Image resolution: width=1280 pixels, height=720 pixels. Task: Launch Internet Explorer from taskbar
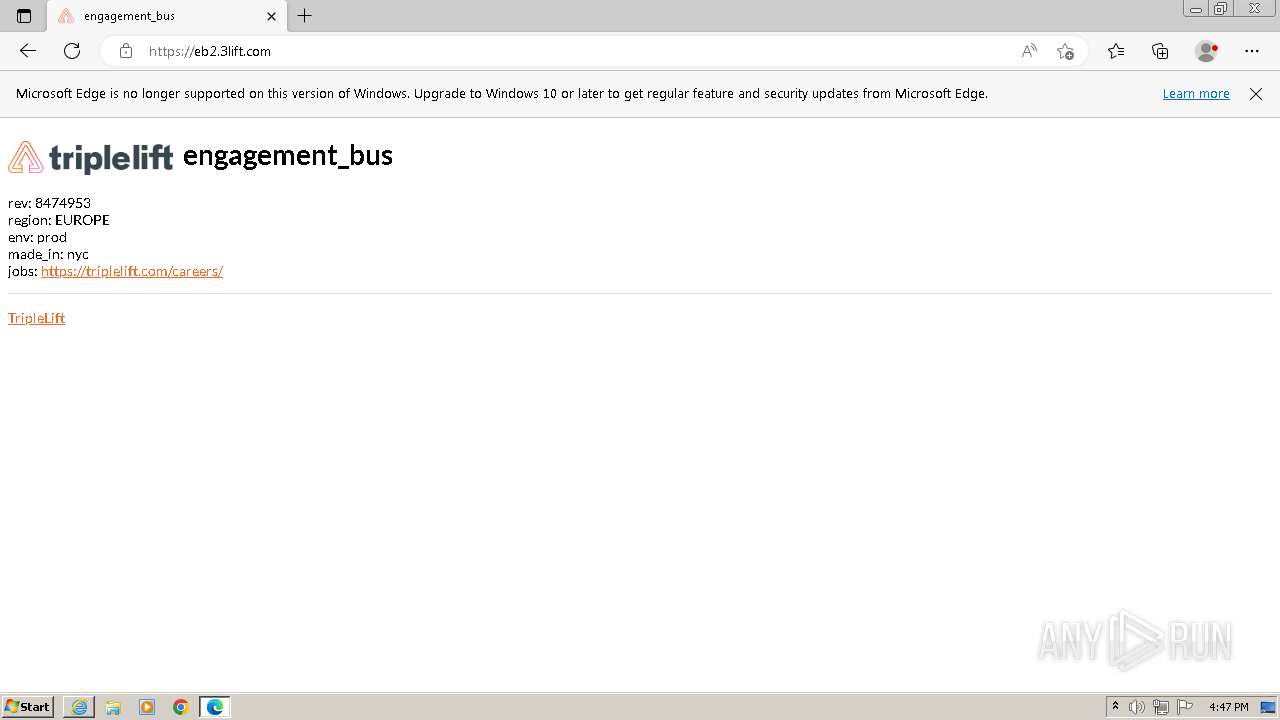(79, 707)
